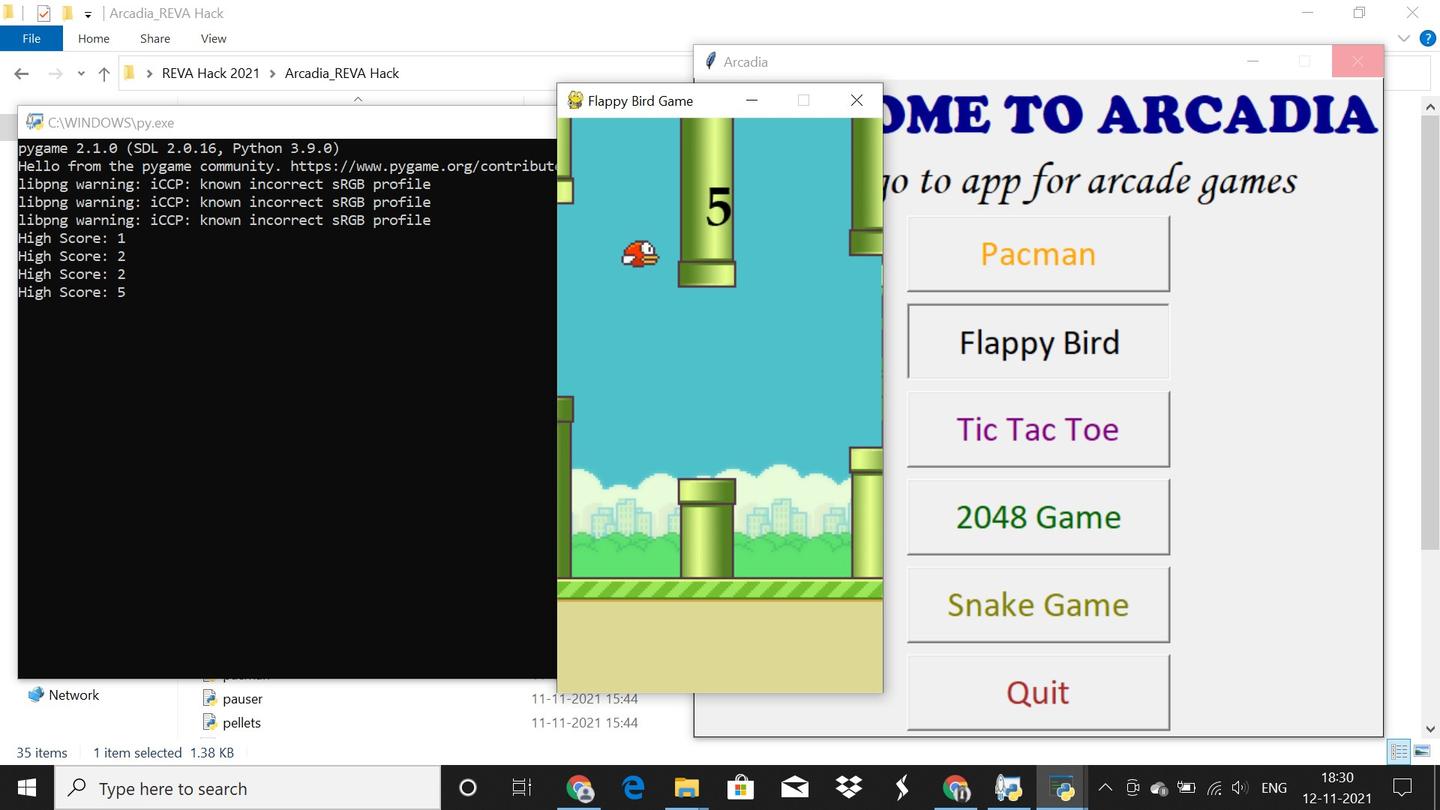Open the Action Center notification icon
Viewport: 1440px width, 810px height.
(1403, 788)
